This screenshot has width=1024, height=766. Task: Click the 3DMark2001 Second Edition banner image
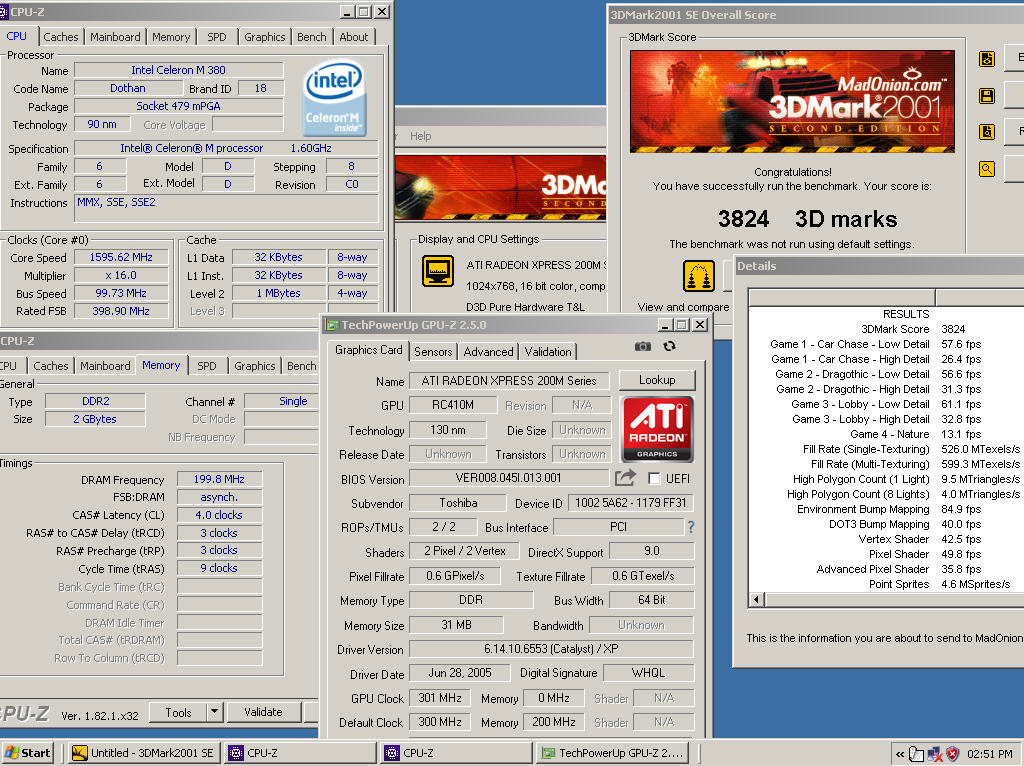click(x=792, y=101)
